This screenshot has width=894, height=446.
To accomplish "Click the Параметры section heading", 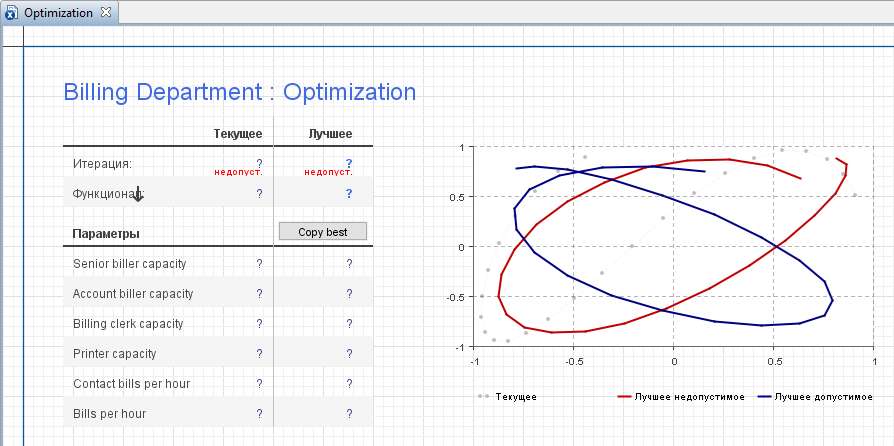I will pos(106,234).
